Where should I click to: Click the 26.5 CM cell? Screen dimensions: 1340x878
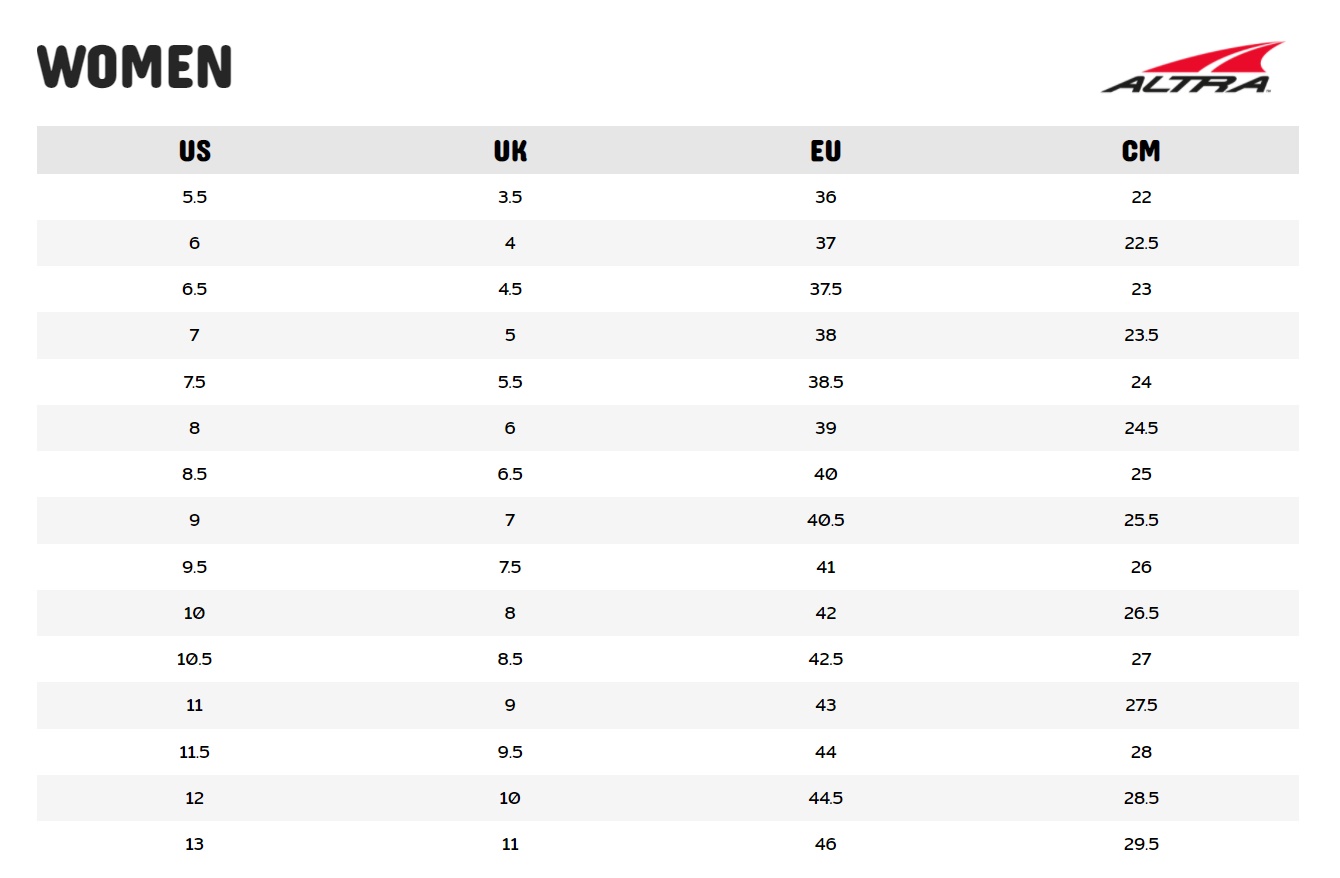click(x=1141, y=613)
